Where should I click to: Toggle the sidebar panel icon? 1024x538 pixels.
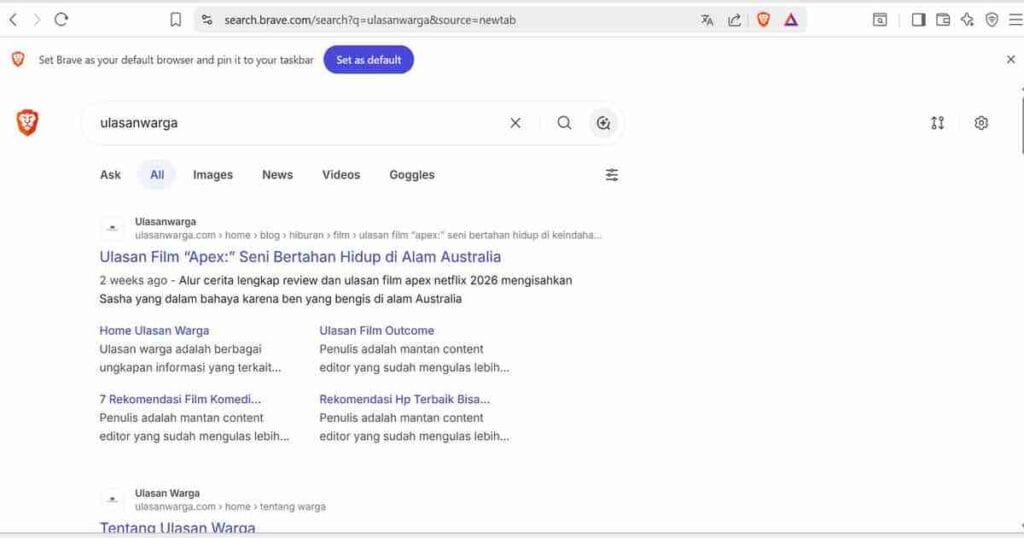click(x=918, y=20)
